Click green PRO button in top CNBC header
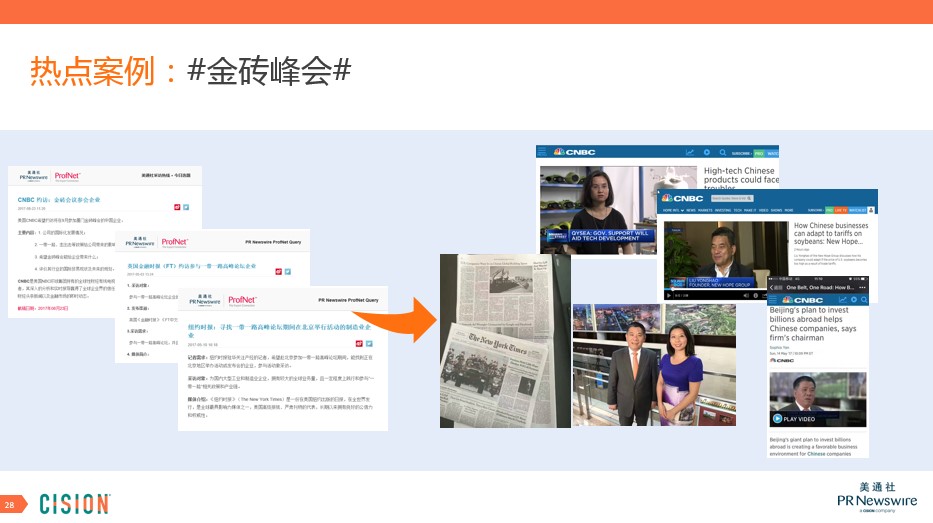The height and width of the screenshot is (523, 933). click(759, 154)
